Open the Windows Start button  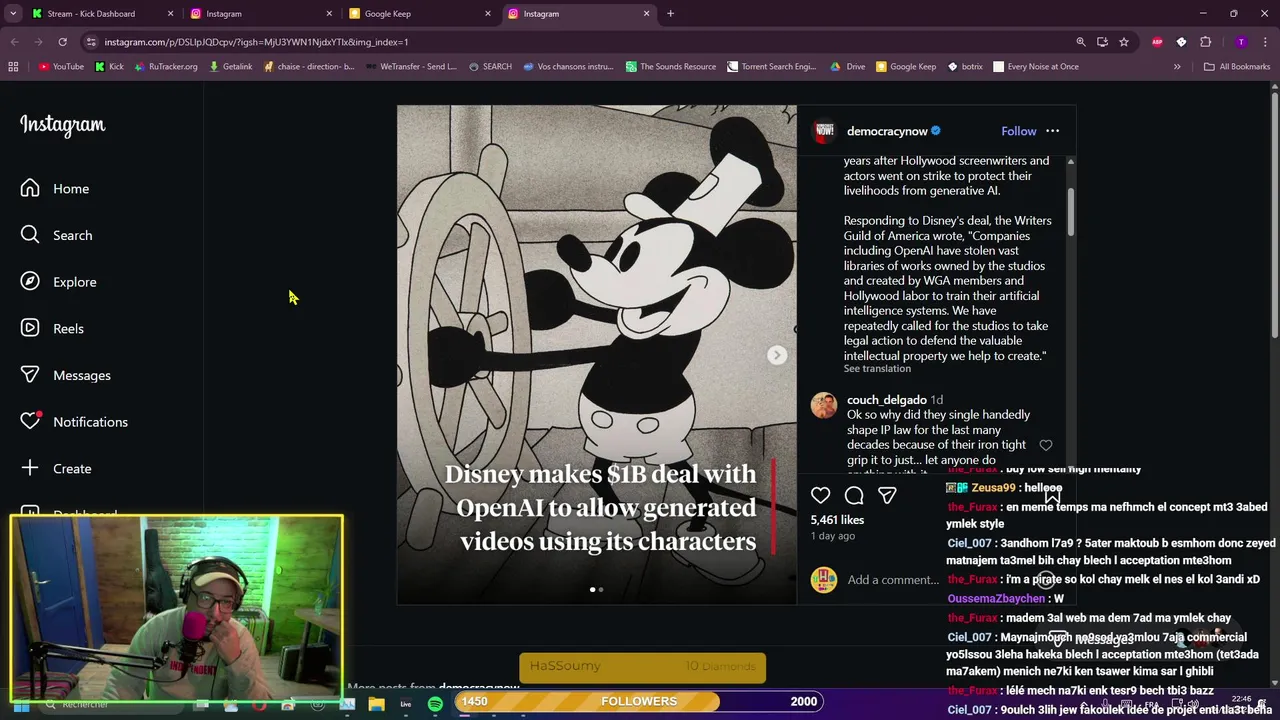[x=20, y=705]
